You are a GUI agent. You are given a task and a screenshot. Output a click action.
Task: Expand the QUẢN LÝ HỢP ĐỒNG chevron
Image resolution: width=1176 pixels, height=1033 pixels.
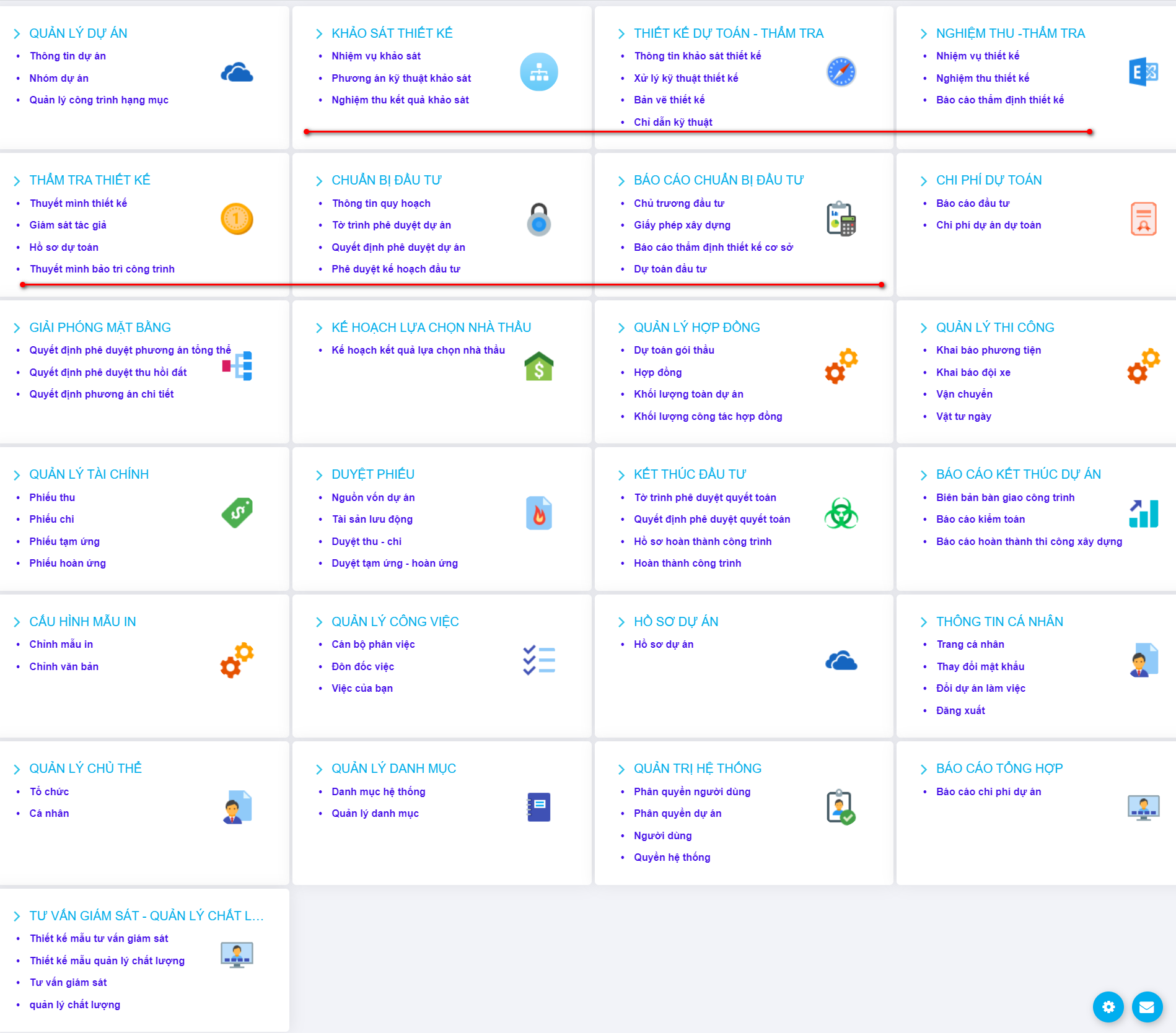click(x=621, y=328)
